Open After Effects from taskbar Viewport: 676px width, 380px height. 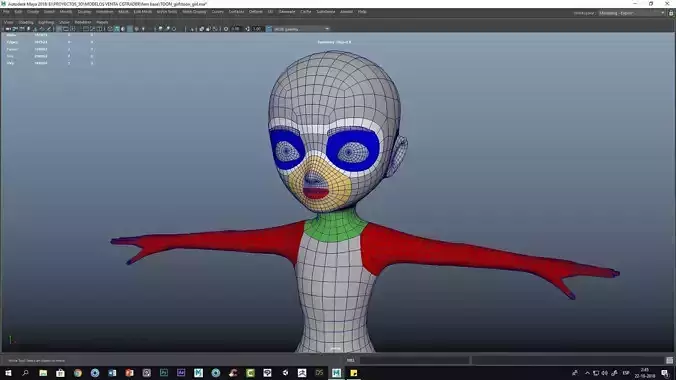coord(181,373)
